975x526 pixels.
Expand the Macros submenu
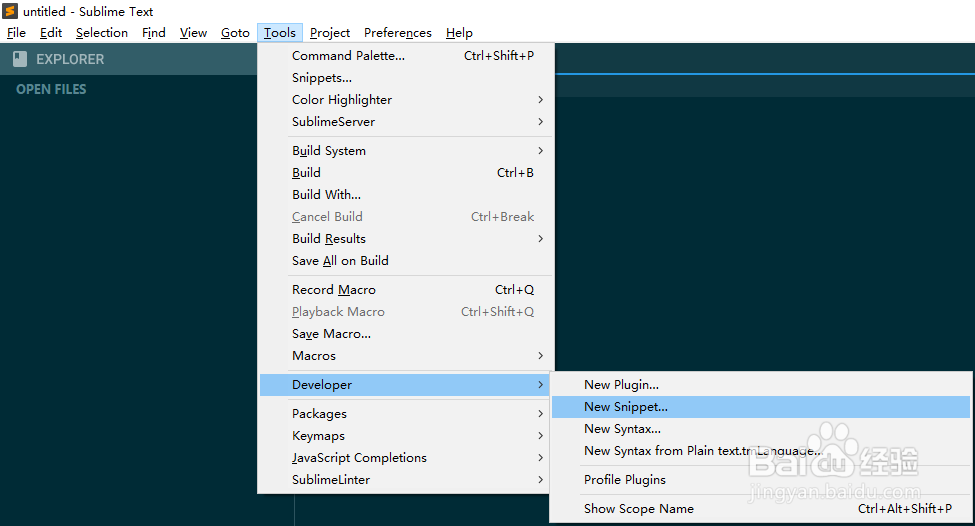pos(405,356)
